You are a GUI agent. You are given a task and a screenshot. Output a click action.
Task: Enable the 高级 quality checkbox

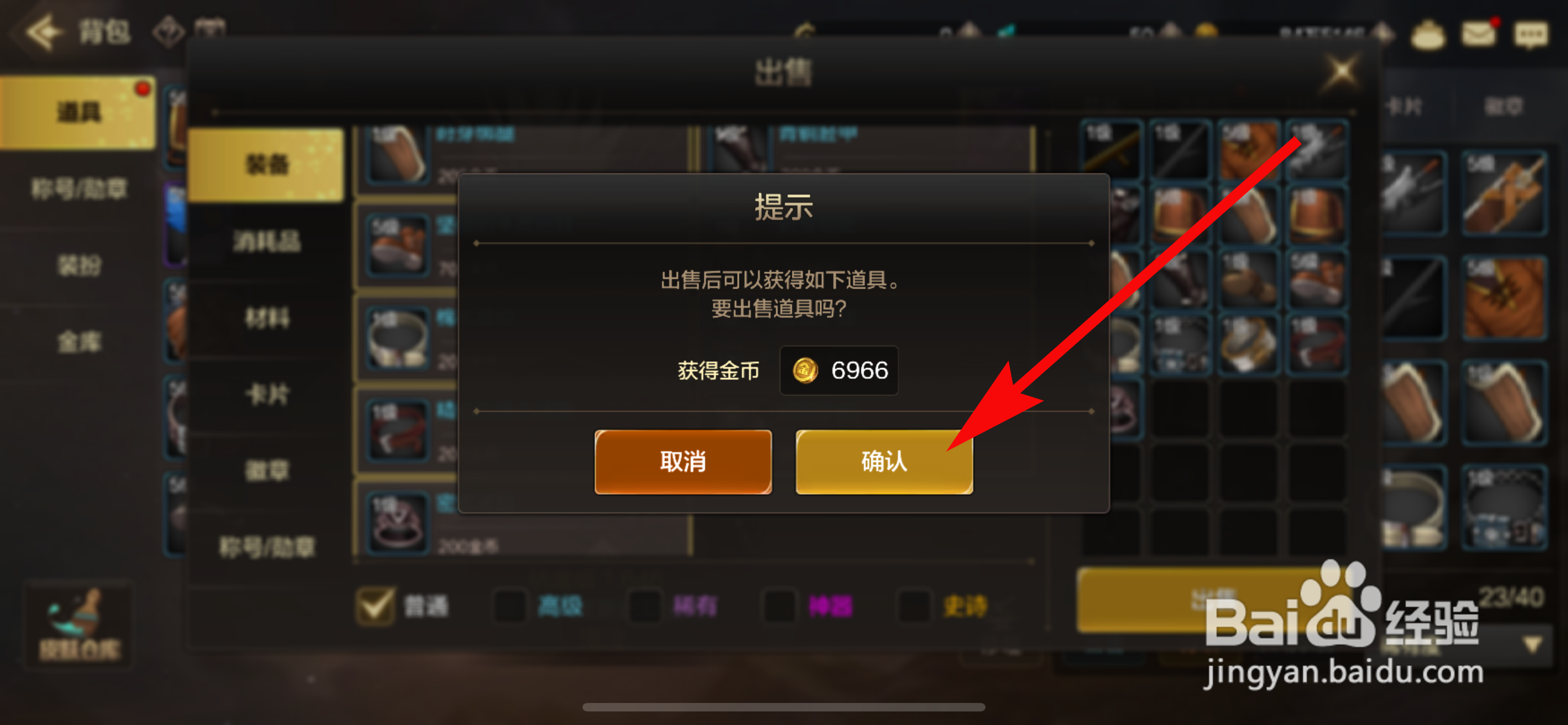[x=510, y=605]
